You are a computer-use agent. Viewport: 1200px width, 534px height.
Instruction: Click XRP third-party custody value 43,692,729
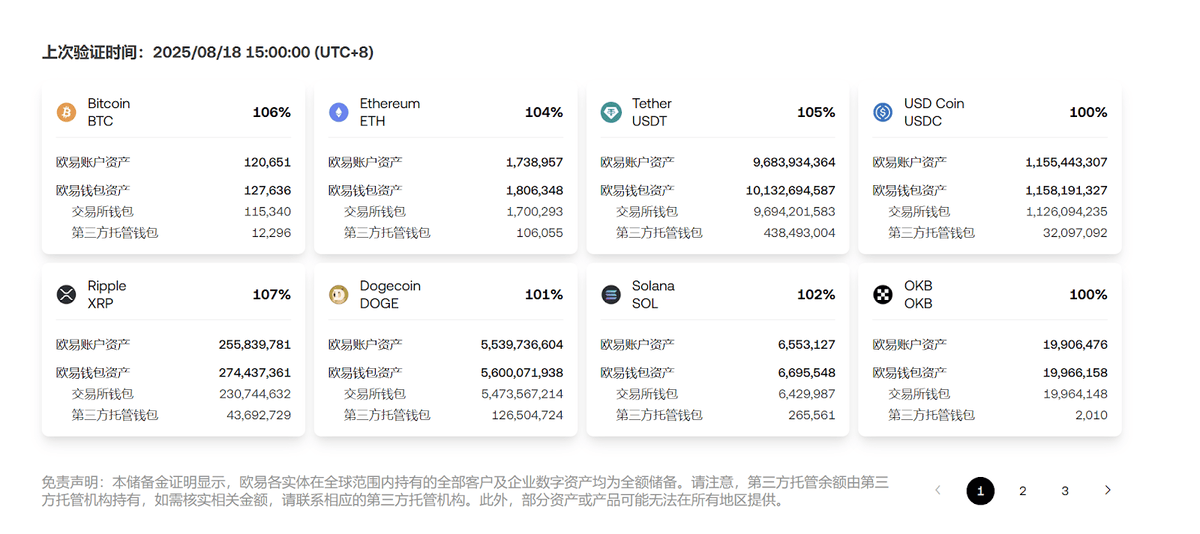click(x=259, y=414)
